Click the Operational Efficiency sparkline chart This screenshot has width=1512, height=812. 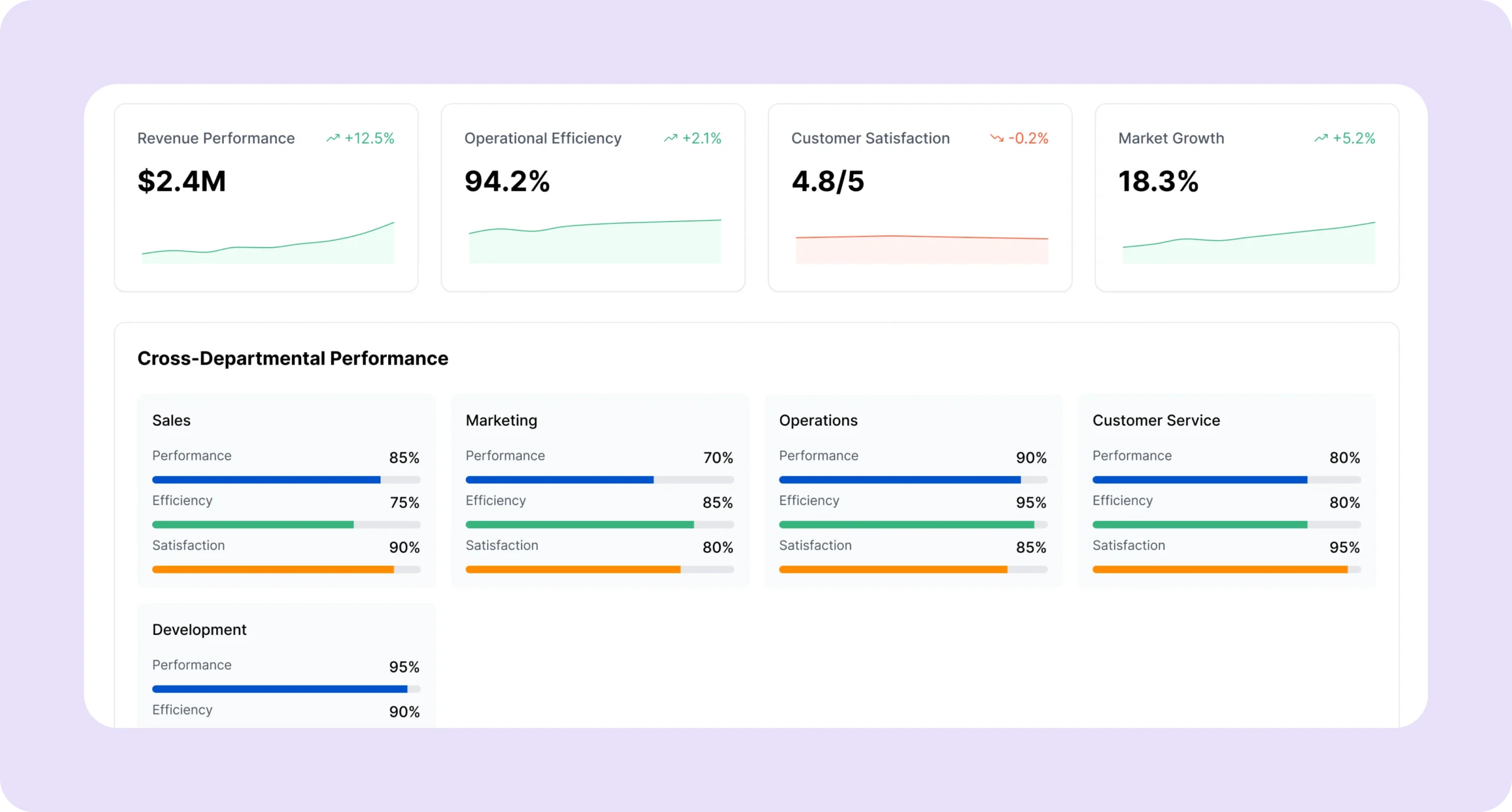click(x=595, y=242)
